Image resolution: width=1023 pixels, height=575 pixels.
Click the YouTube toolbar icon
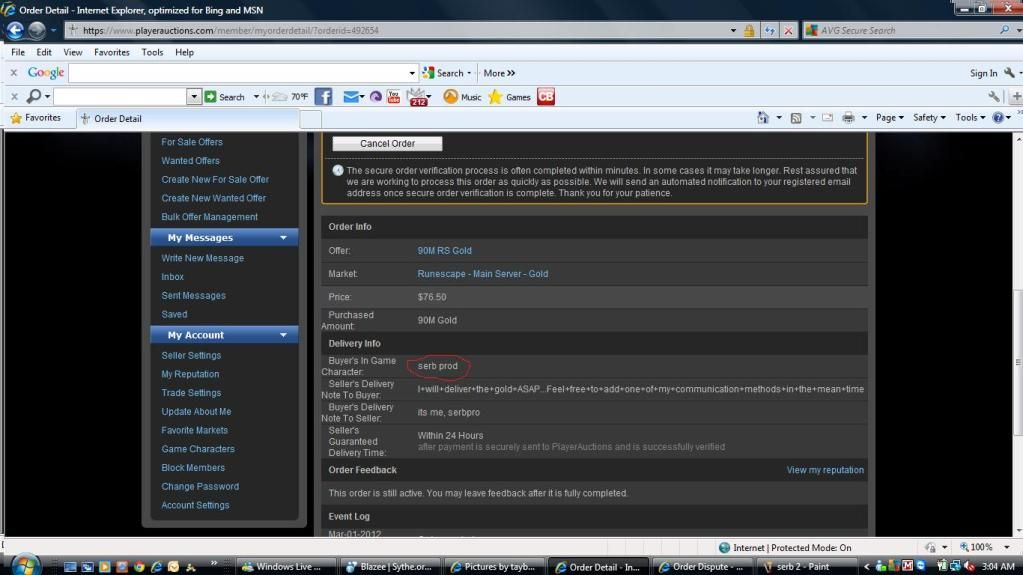pos(393,97)
